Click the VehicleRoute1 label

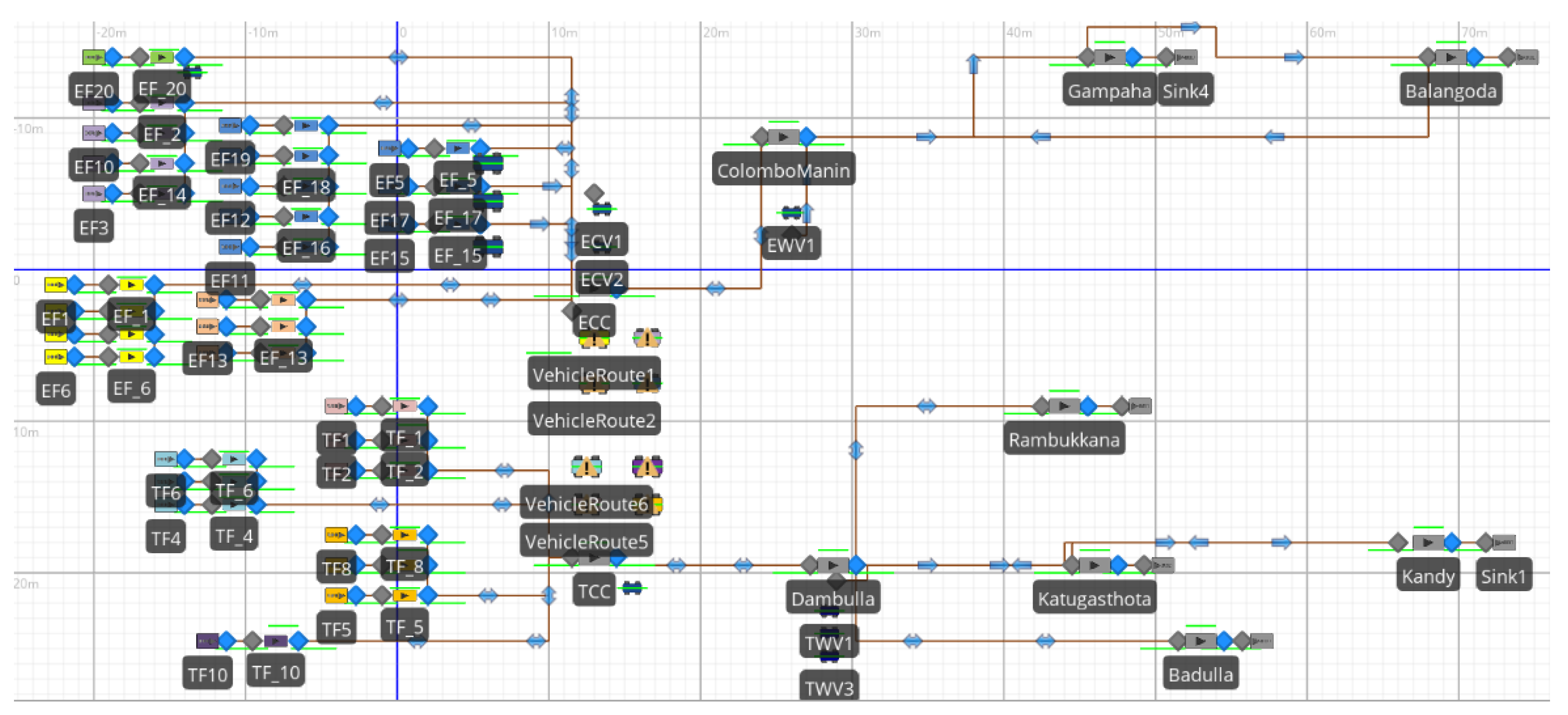(593, 374)
